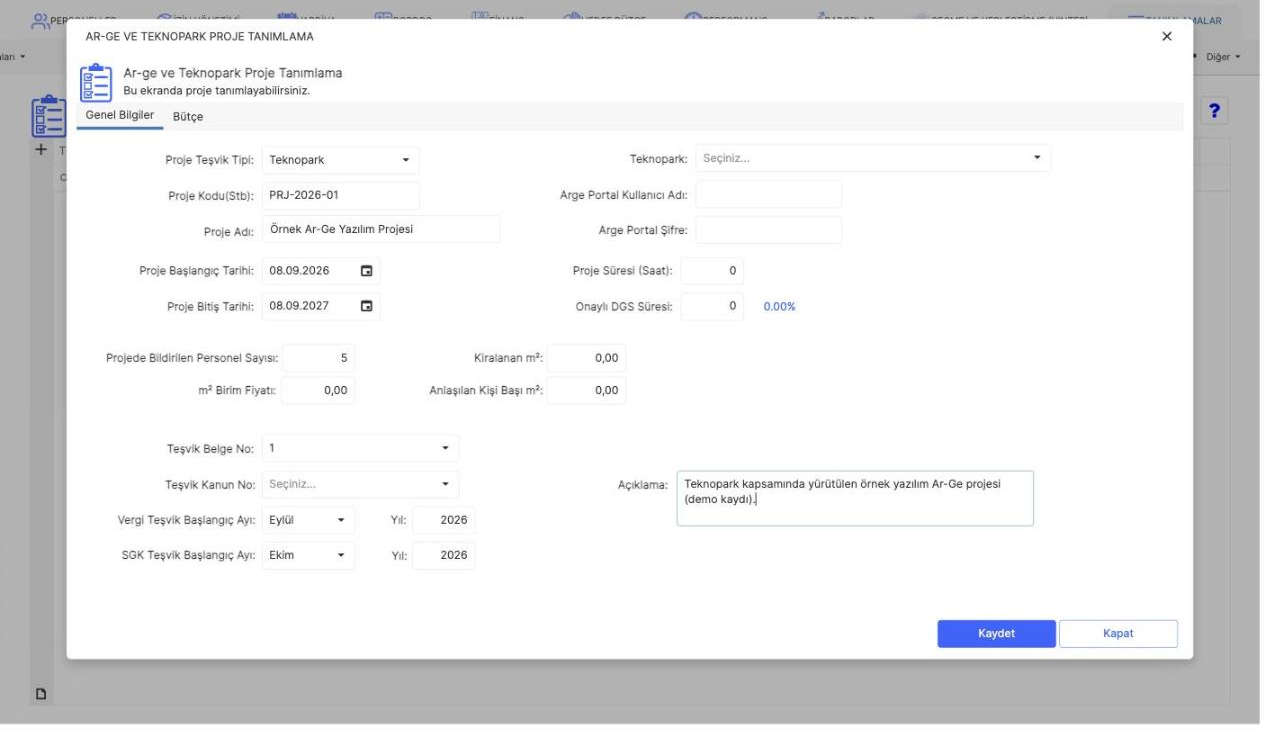Click the Projede Bildirilen Personel Sayısı field
The image size is (1270, 735).
coord(318,358)
